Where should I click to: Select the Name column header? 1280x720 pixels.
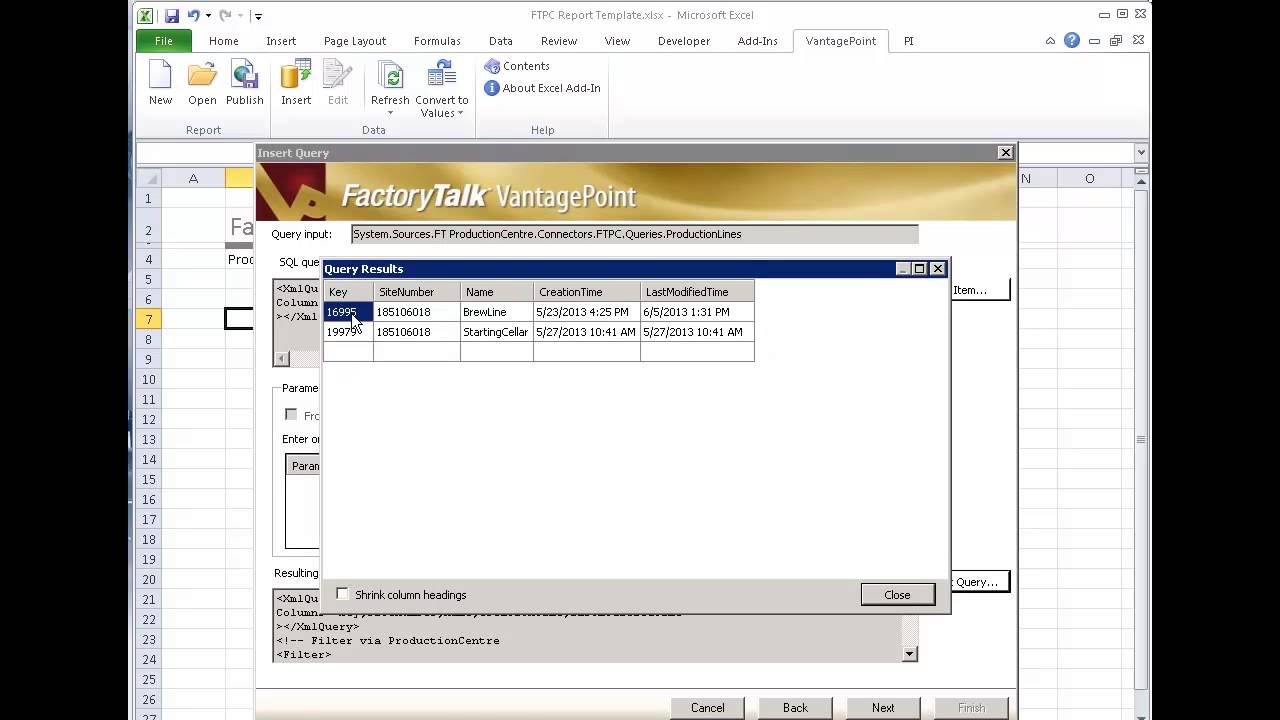click(497, 292)
